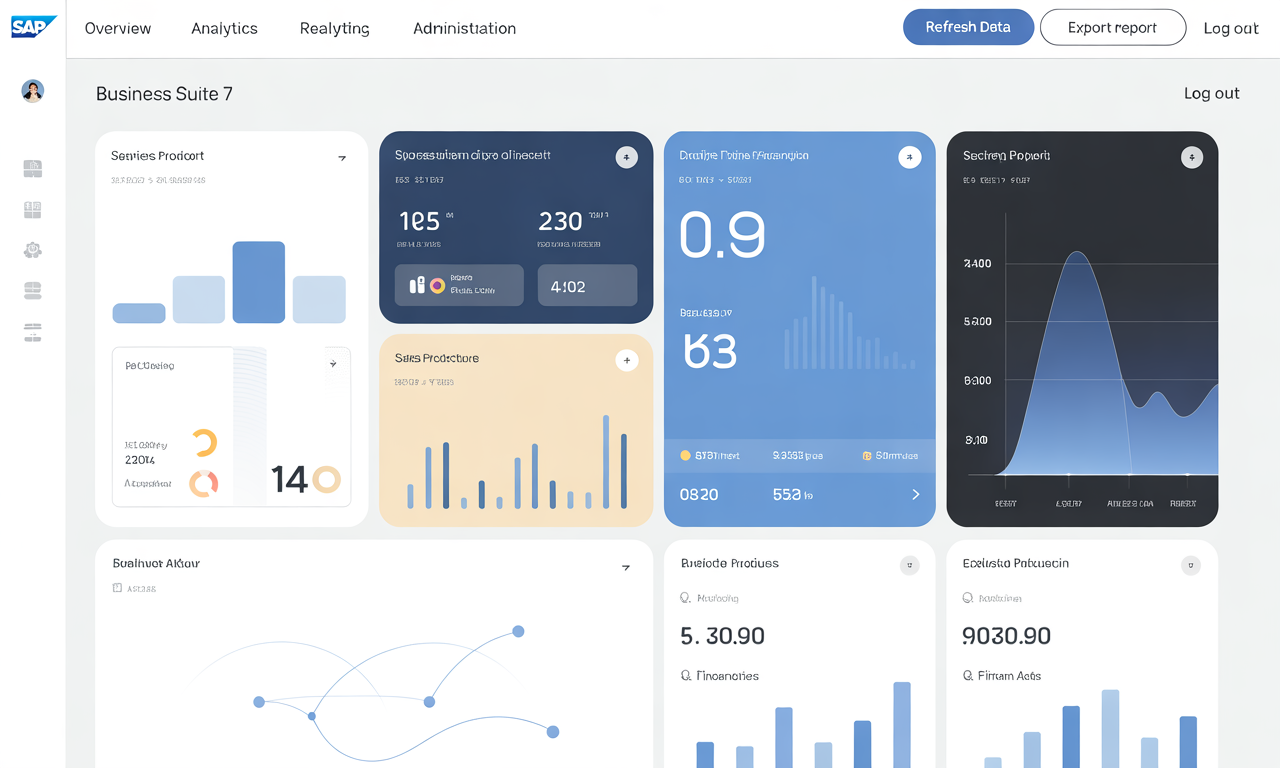The height and width of the screenshot is (768, 1280).
Task: Select the sidebar icon directly below the gear
Action: pyautogui.click(x=33, y=291)
